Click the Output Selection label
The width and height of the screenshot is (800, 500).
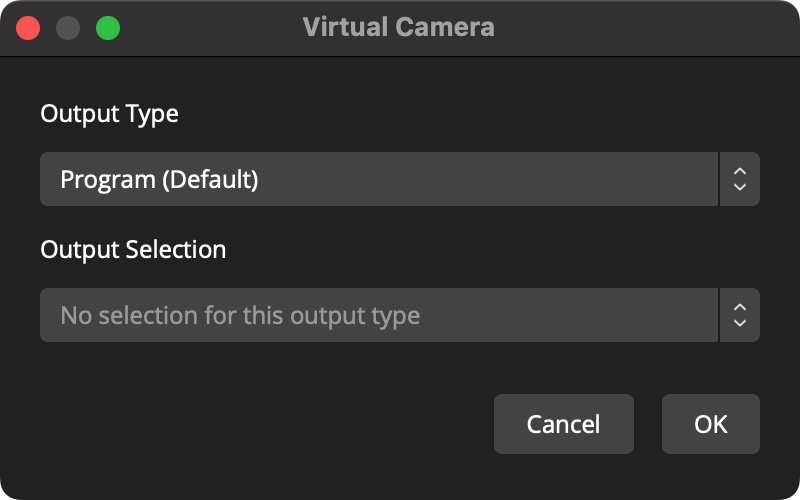[133, 250]
